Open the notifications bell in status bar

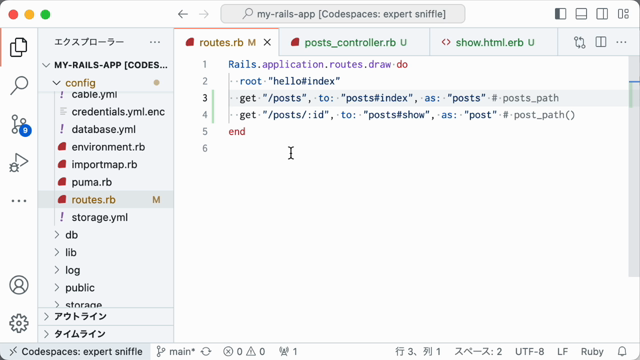coord(622,351)
